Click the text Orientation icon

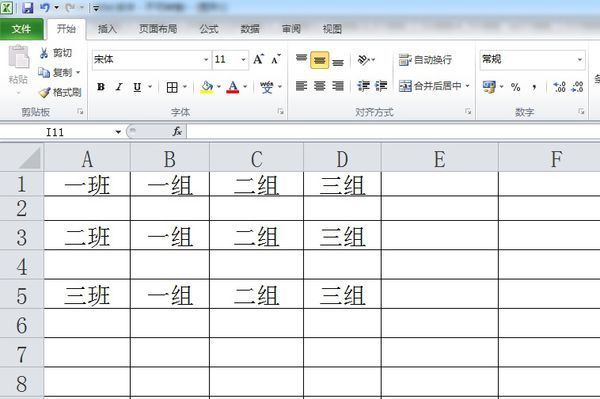(364, 60)
